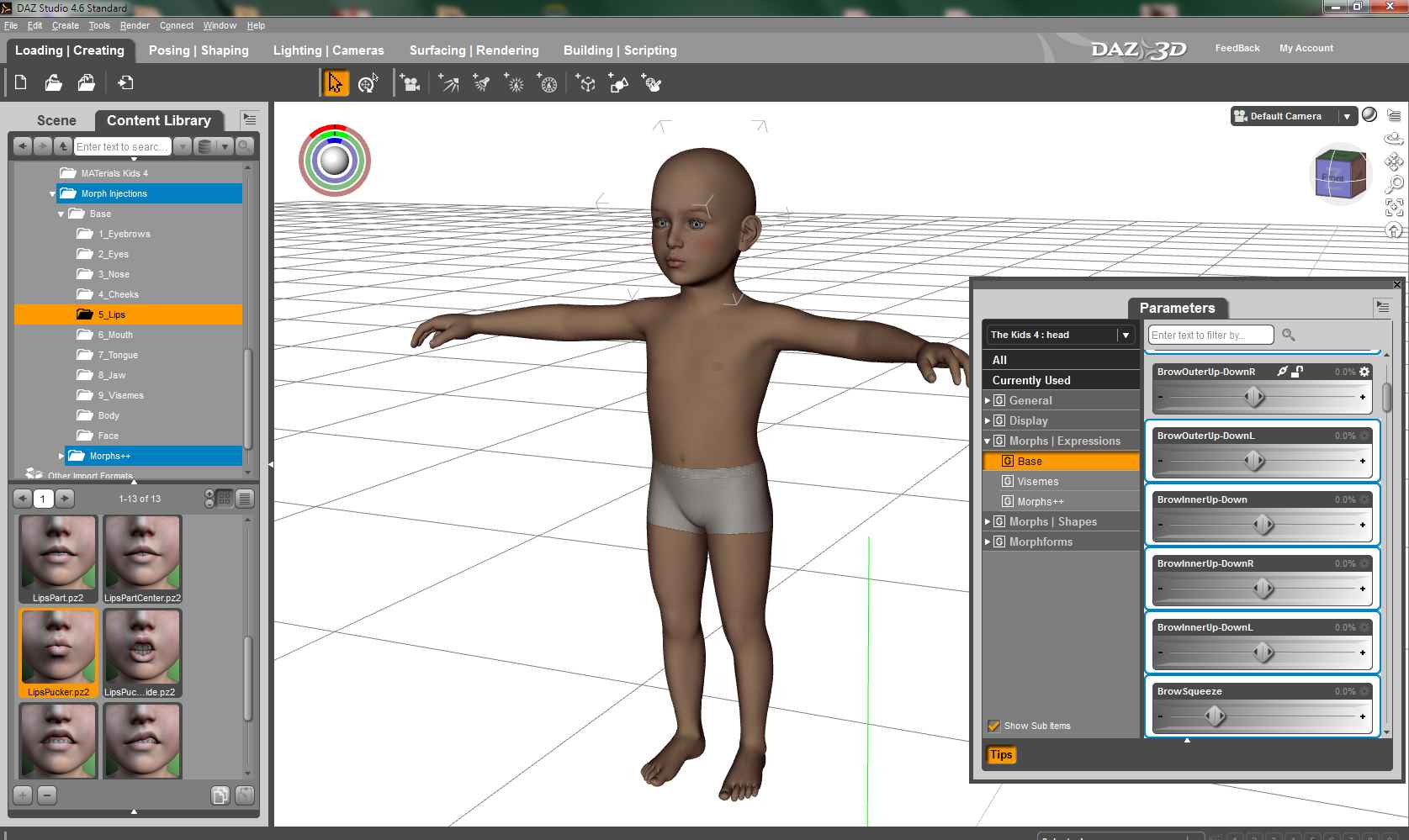Collapse the Base folder in tree
Image resolution: width=1409 pixels, height=840 pixels.
pos(61,214)
